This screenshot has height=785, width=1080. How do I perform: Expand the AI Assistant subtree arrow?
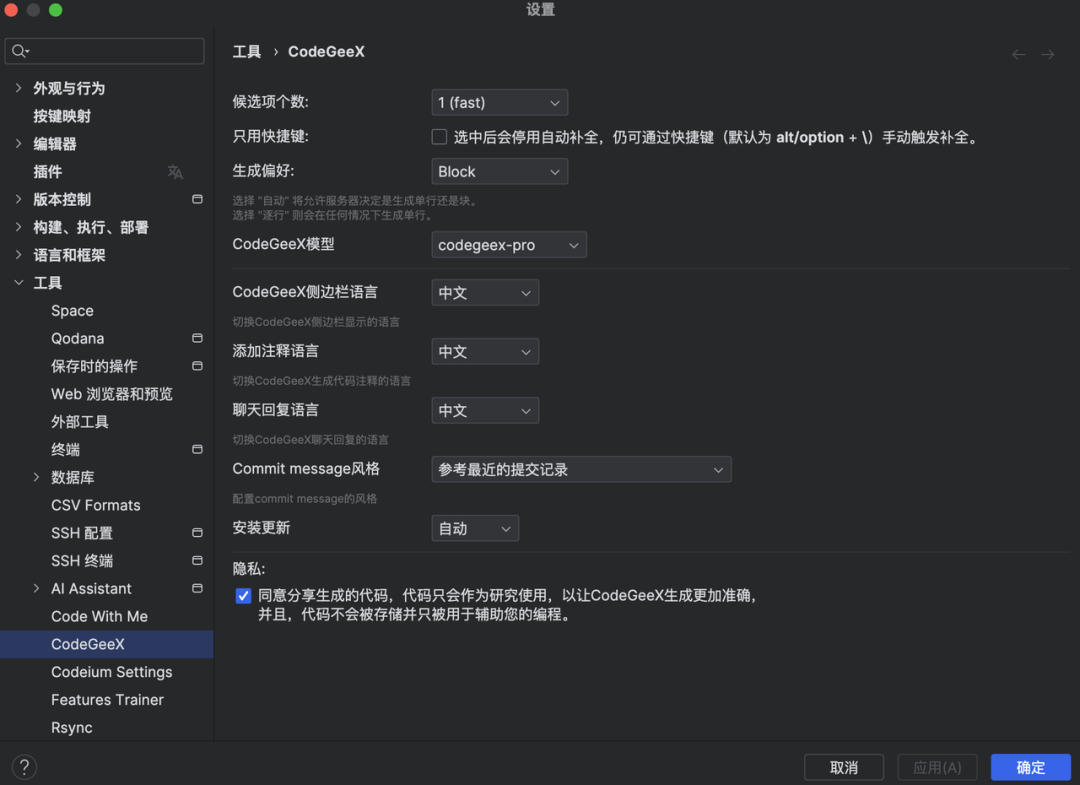(37, 588)
